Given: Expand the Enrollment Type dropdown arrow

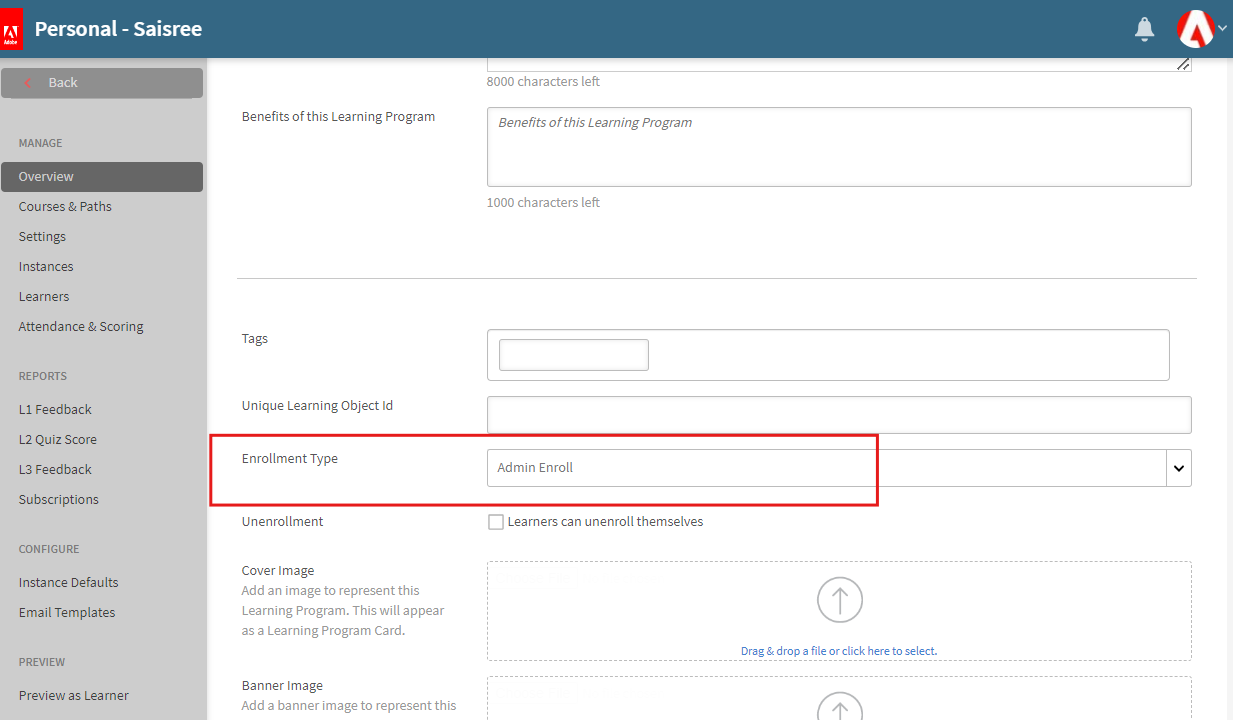Looking at the screenshot, I should click(x=1178, y=468).
